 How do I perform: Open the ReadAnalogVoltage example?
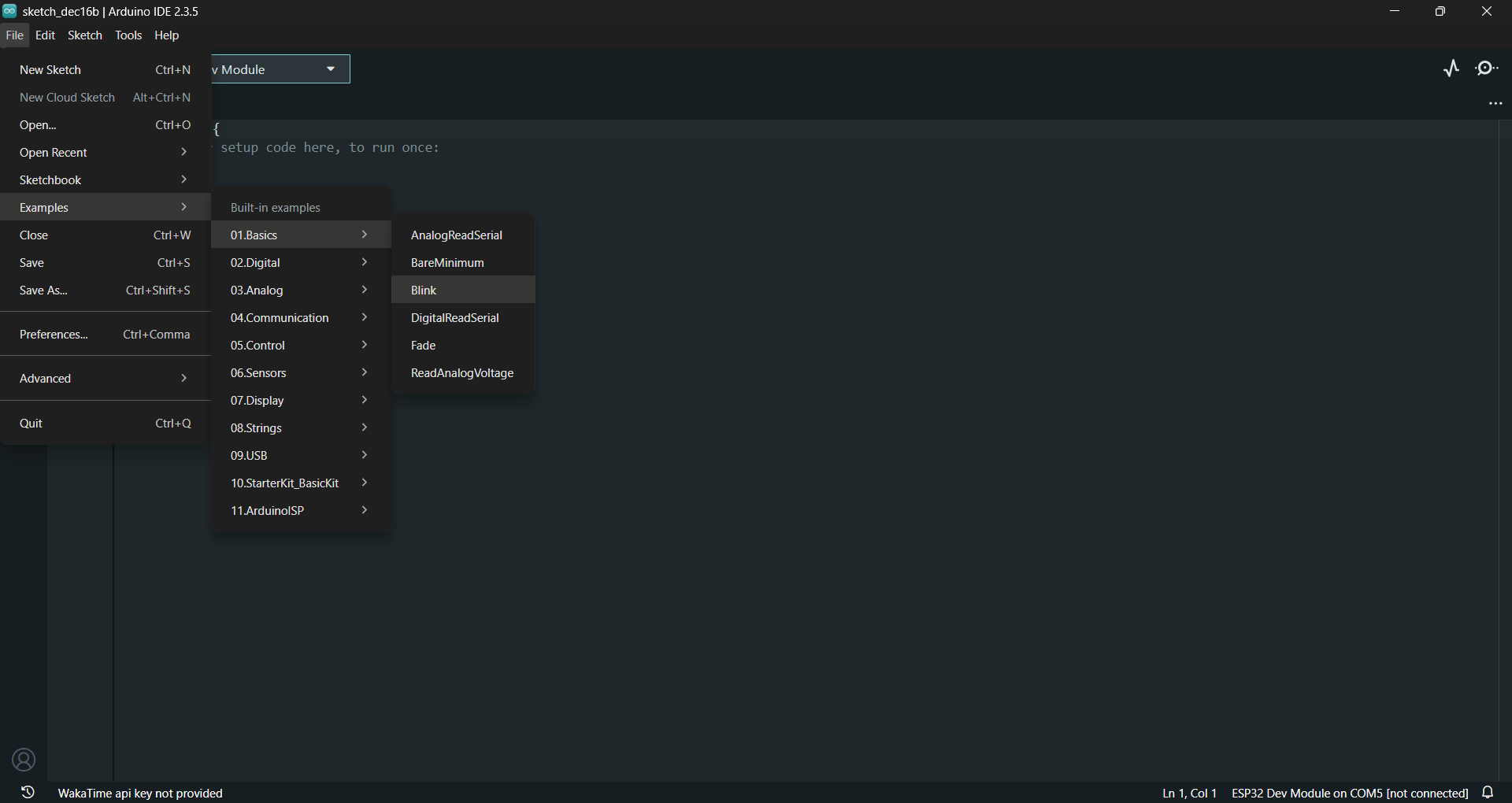tap(463, 373)
